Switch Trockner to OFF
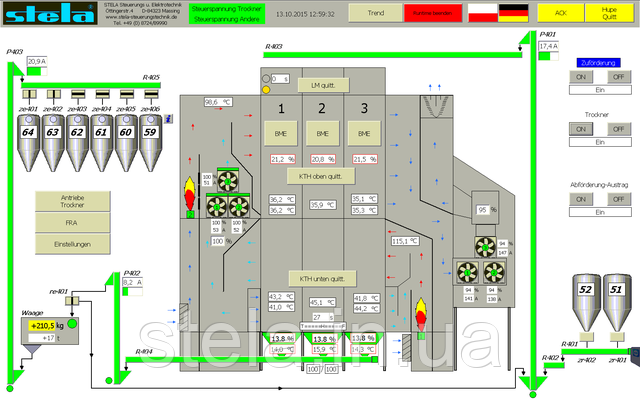The width and height of the screenshot is (640, 400). (x=617, y=129)
